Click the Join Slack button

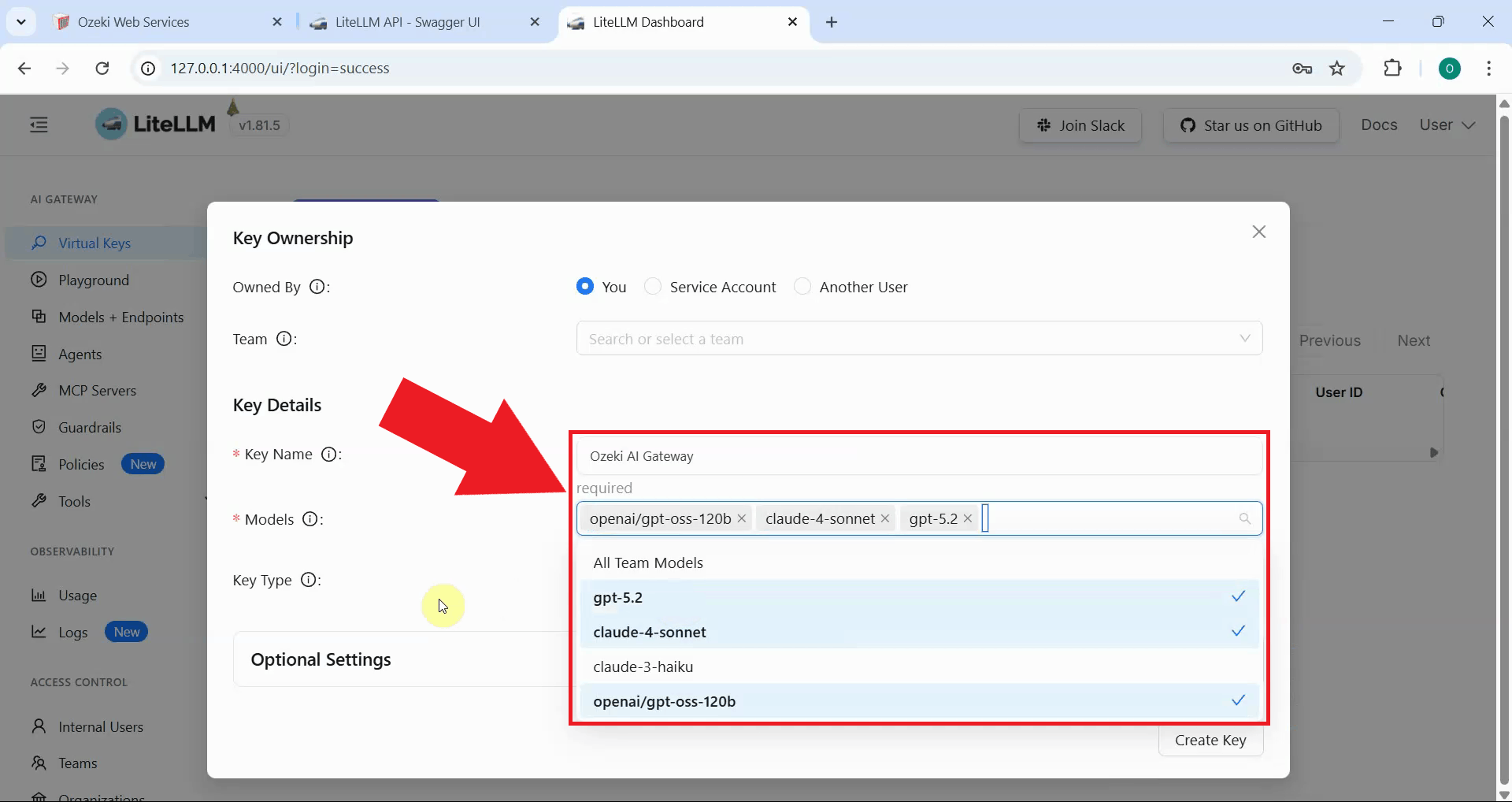click(1080, 125)
